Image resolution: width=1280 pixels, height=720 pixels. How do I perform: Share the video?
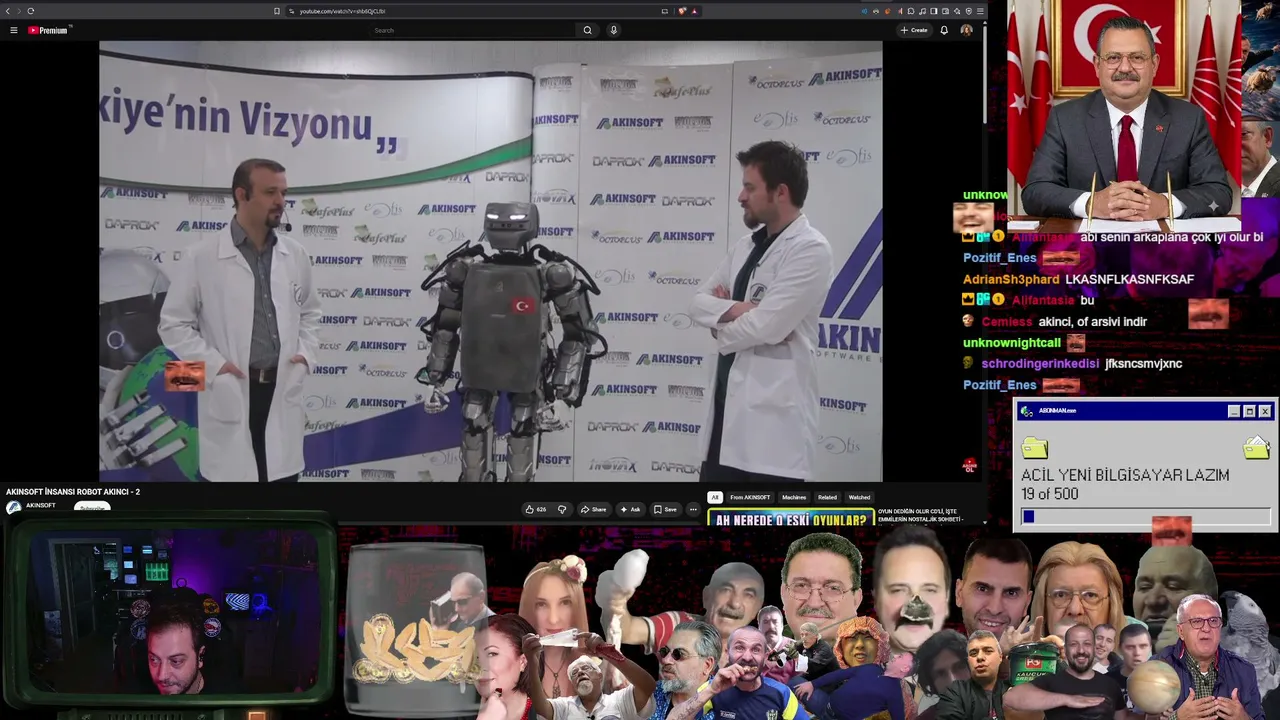[x=594, y=509]
